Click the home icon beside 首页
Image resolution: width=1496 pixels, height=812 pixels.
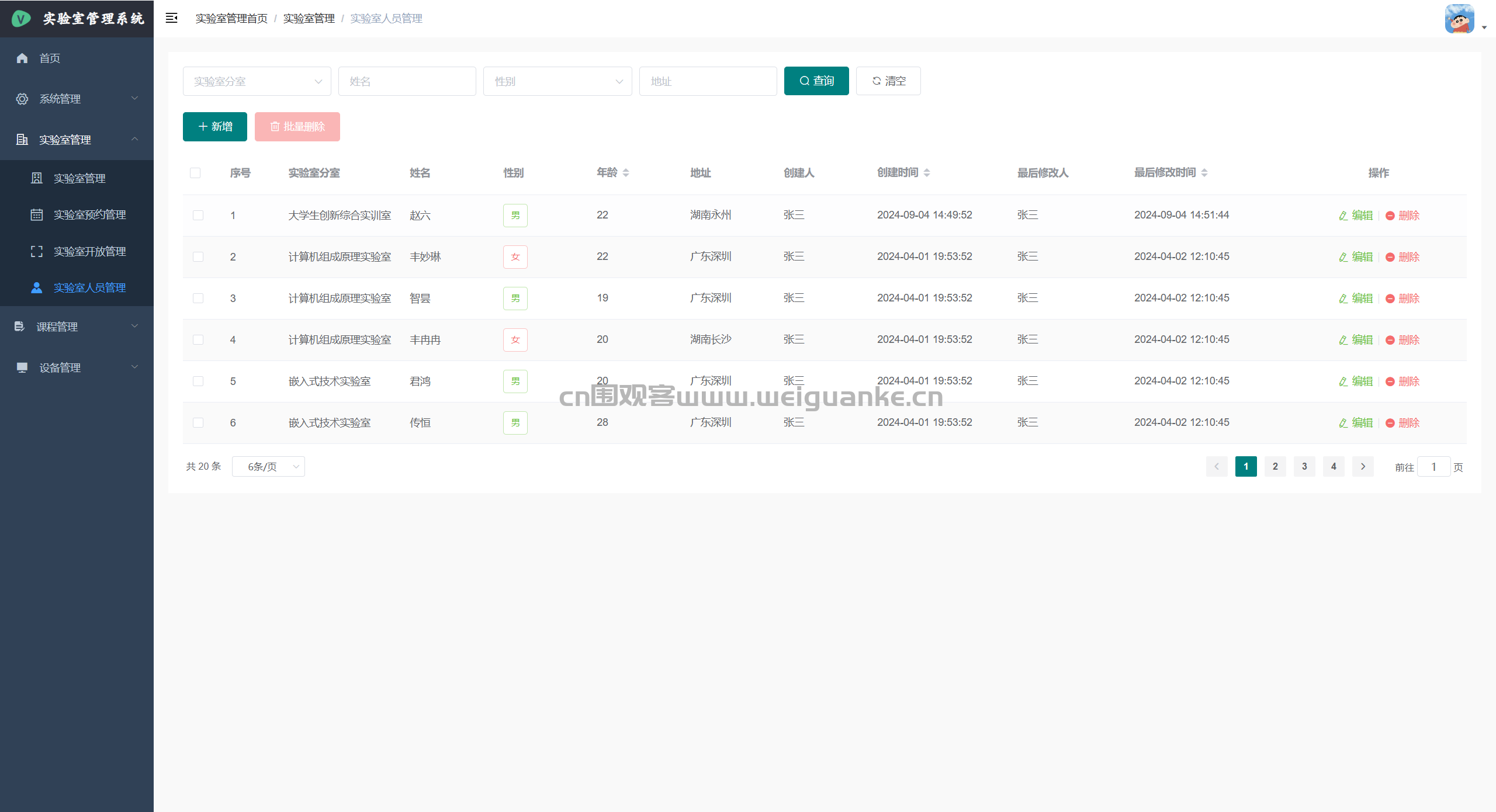pyautogui.click(x=22, y=58)
